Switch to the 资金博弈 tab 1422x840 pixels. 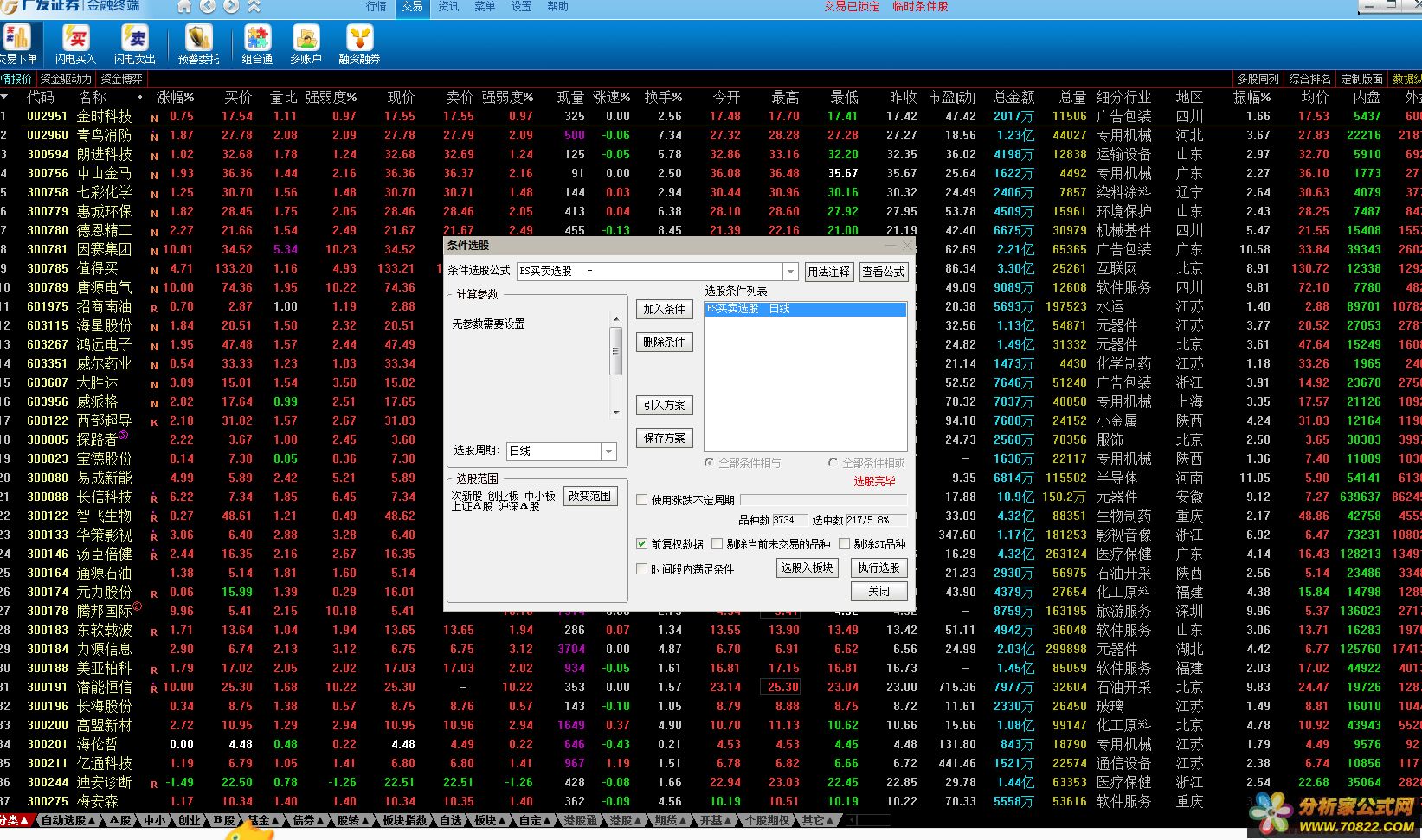122,79
